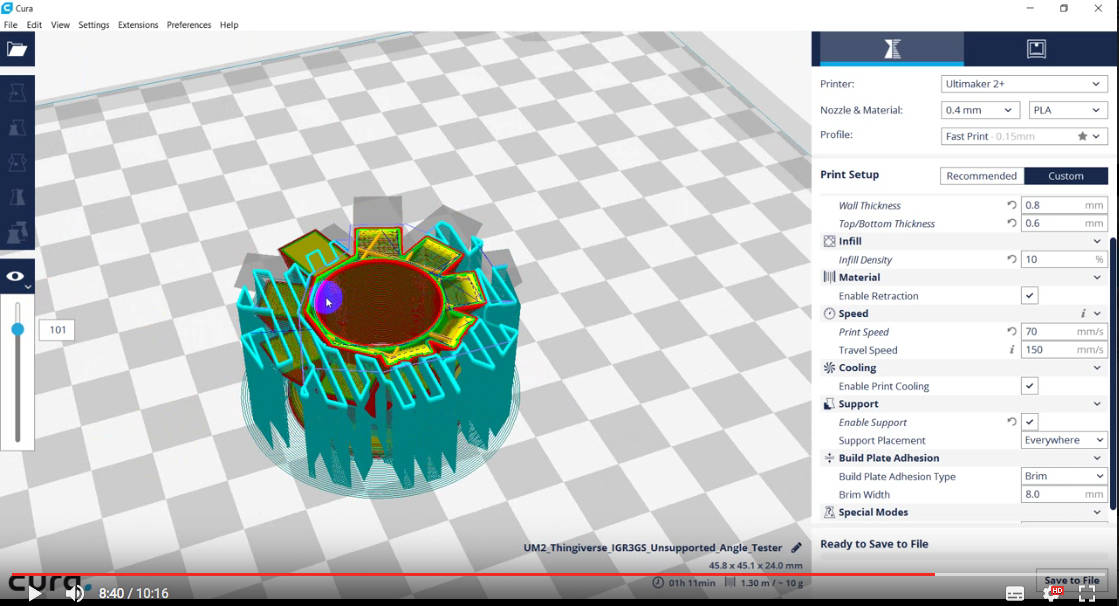Switch to the Prepare tab icon
1119x606 pixels.
tap(892, 49)
